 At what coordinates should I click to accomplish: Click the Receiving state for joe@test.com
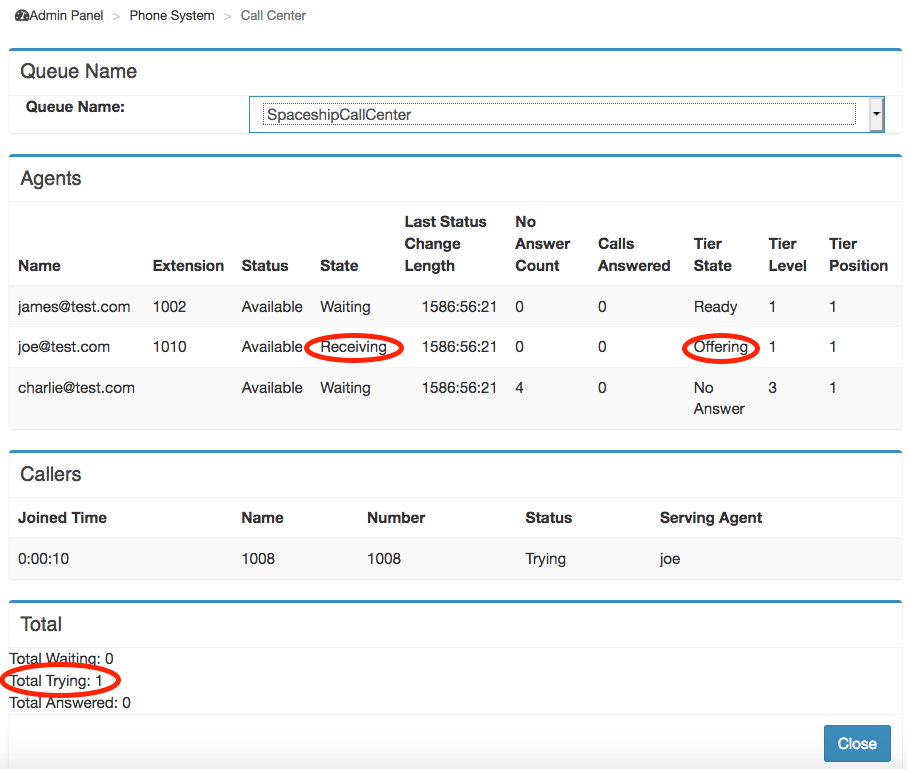click(x=353, y=347)
